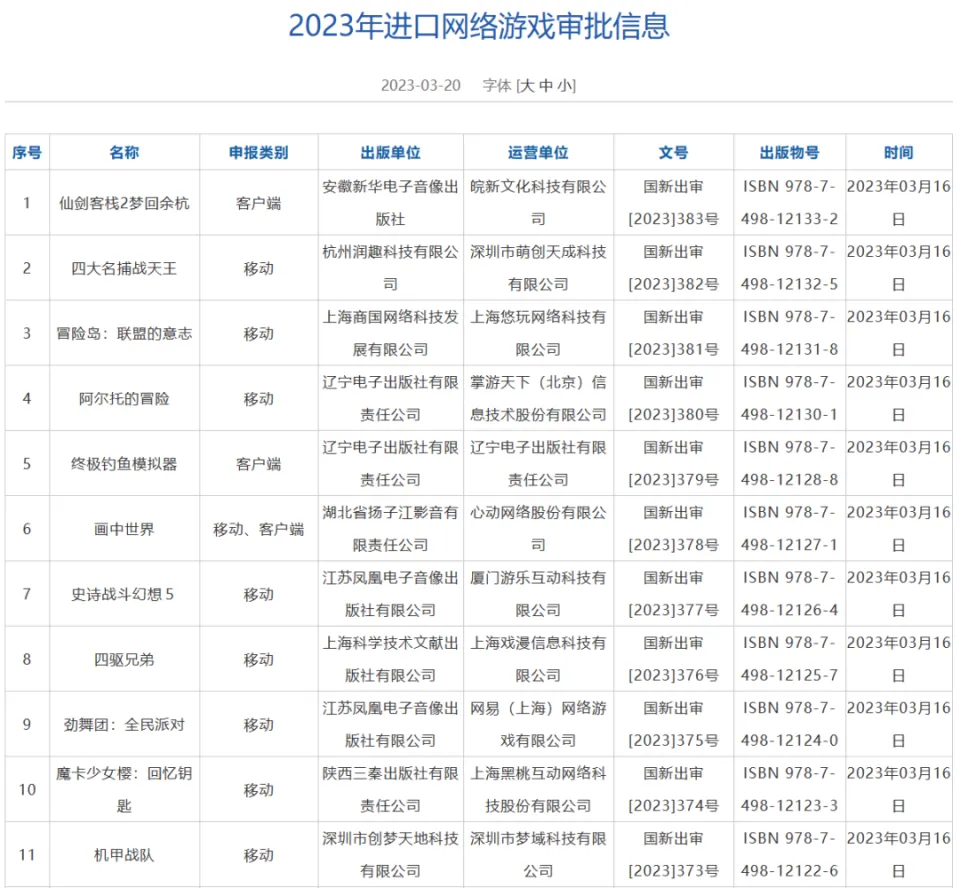Image resolution: width=960 pixels, height=888 pixels.
Task: Click the 冒险岛：联盟的意志 cell
Action: pos(124,333)
